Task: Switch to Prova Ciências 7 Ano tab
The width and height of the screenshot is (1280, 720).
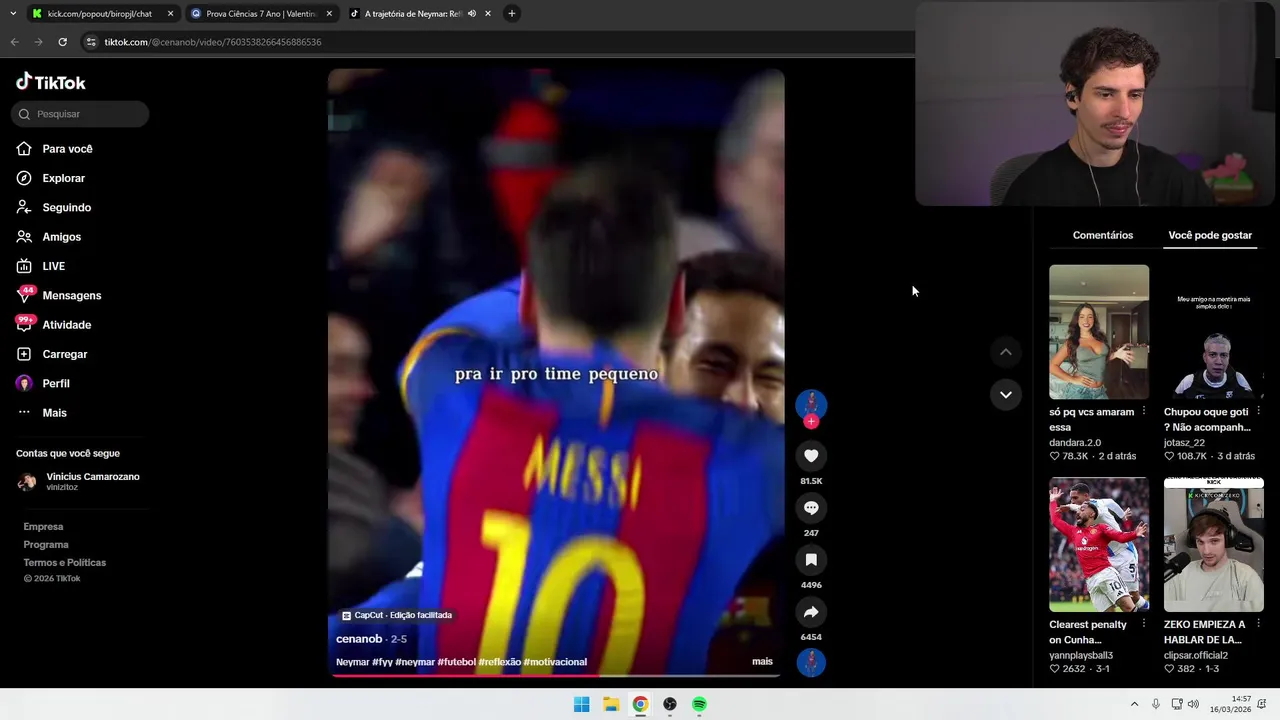Action: 260,14
